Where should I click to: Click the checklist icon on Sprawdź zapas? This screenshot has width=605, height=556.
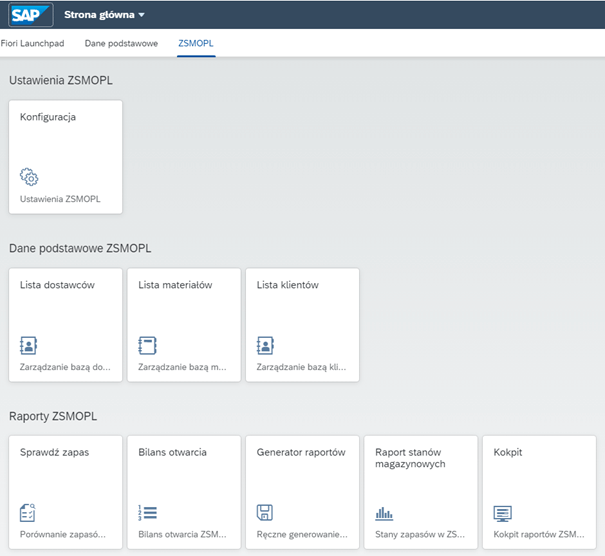point(27,512)
